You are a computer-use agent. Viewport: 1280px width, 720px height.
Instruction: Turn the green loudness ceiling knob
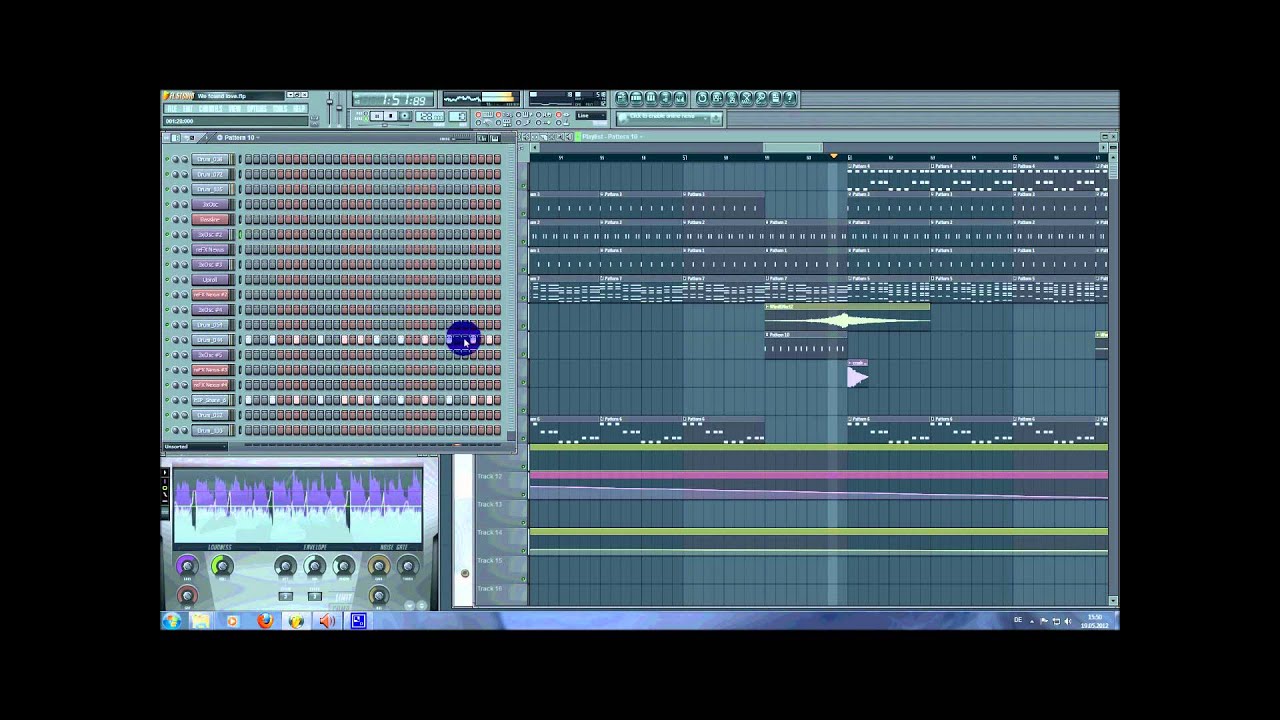click(x=222, y=566)
